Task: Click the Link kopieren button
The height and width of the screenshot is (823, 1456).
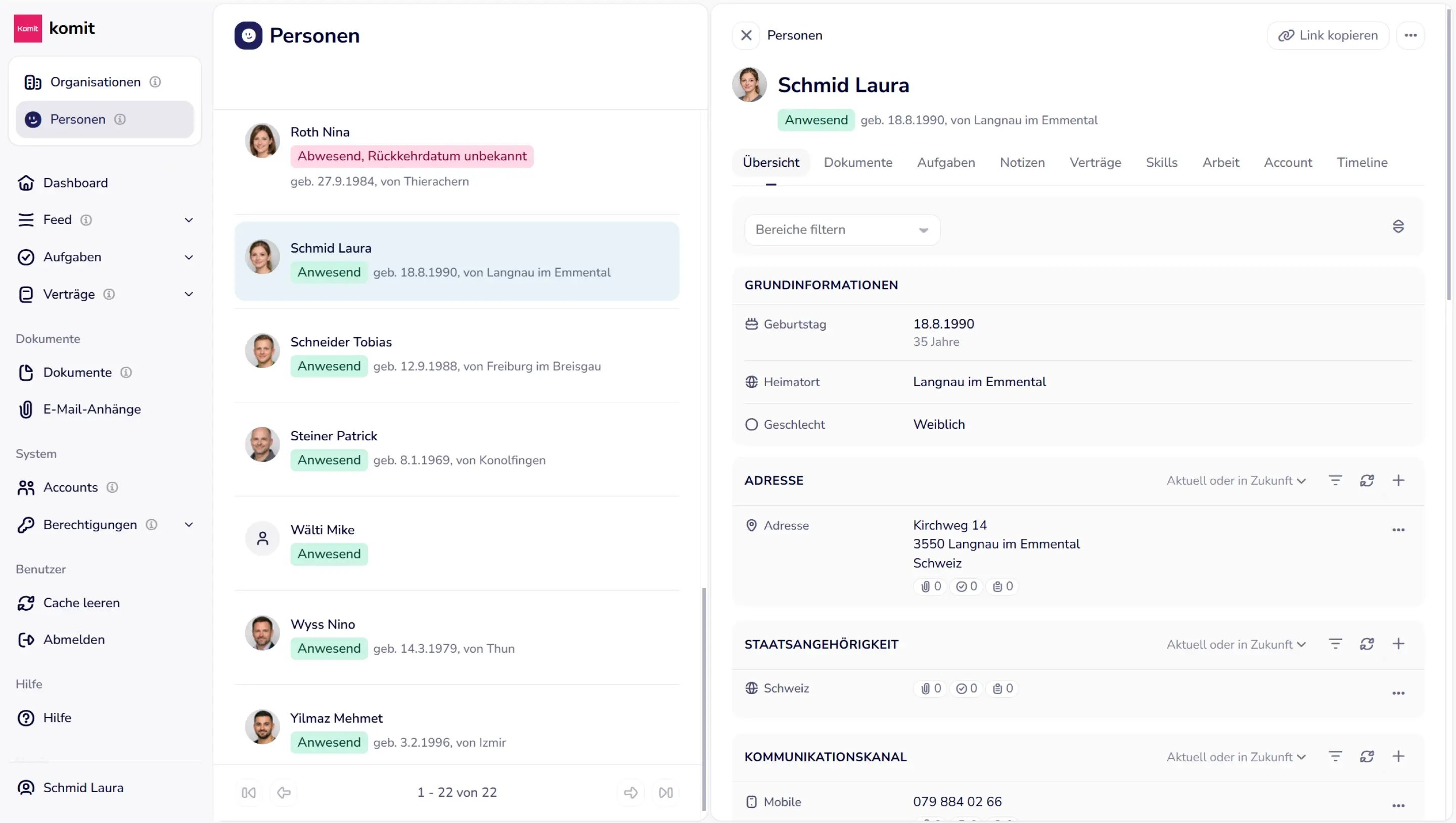Action: [1328, 35]
